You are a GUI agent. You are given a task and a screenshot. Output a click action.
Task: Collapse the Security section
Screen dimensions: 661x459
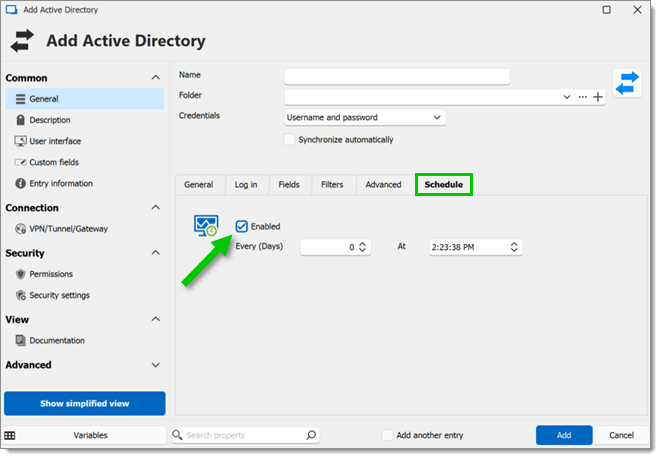click(156, 252)
